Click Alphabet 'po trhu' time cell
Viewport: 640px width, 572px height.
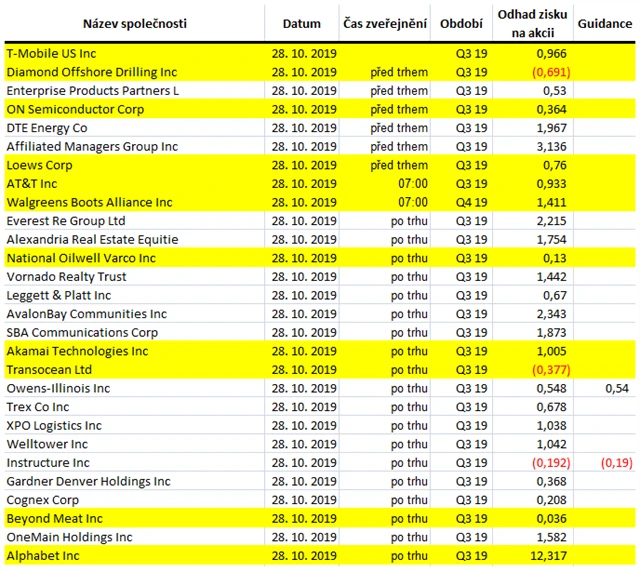pyautogui.click(x=409, y=556)
